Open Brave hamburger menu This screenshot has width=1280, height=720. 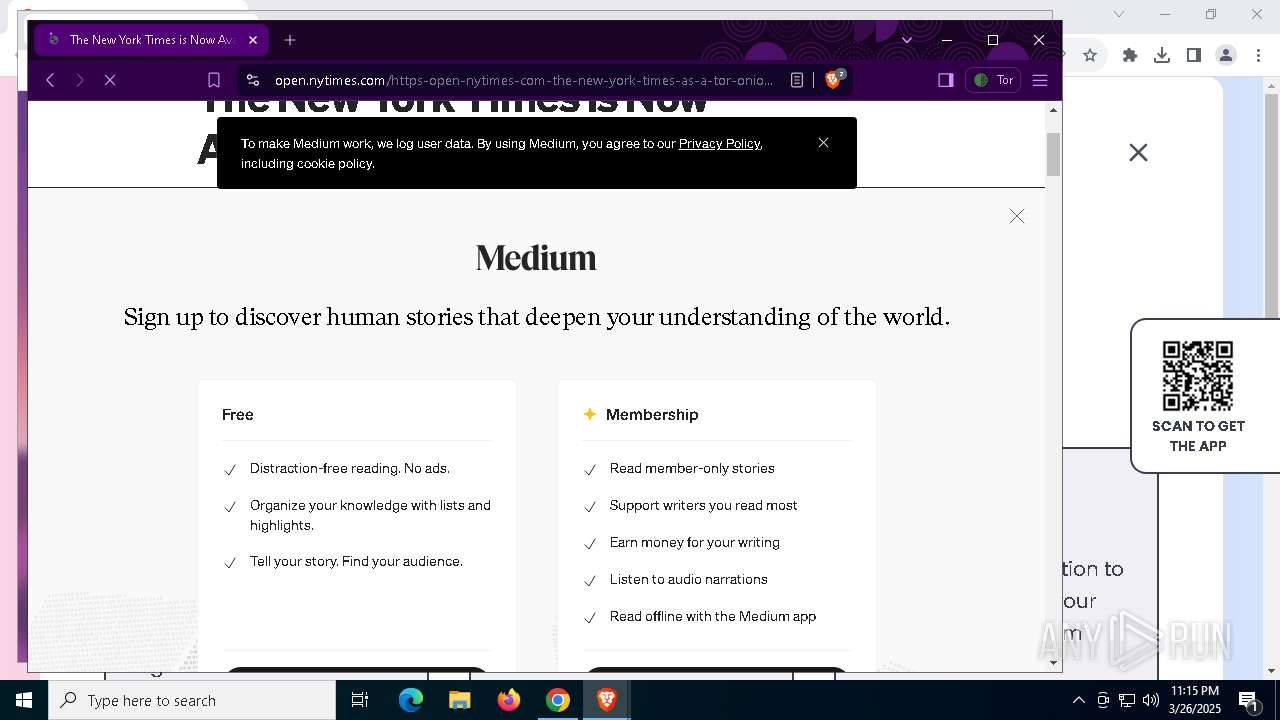coord(1040,80)
